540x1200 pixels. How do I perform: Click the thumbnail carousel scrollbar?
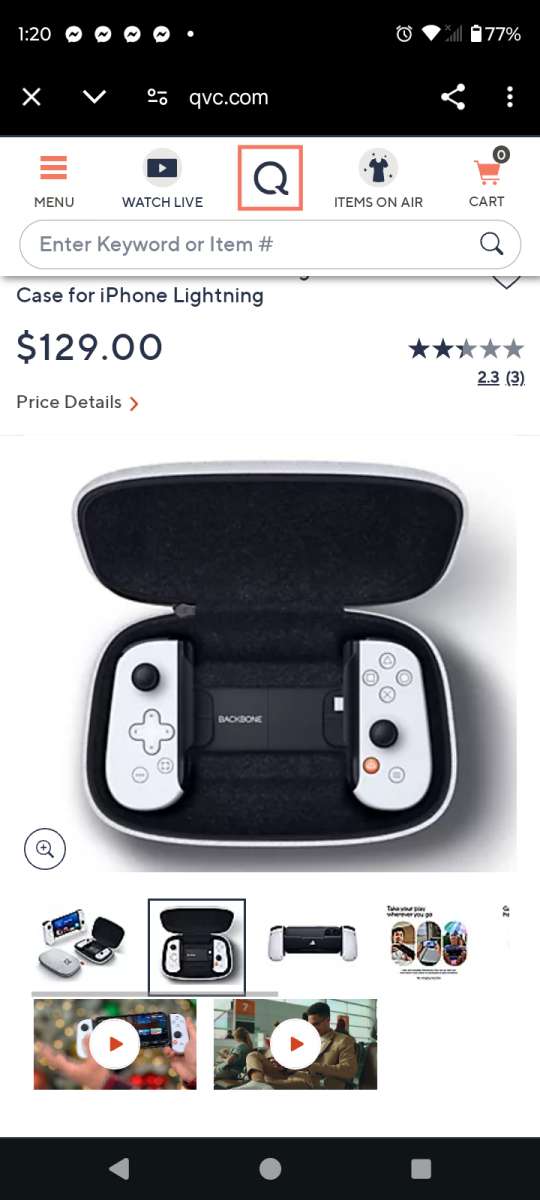(x=155, y=994)
